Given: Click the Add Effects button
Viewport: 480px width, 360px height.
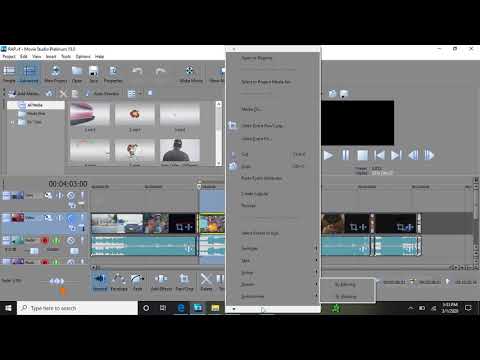Looking at the screenshot, I should point(161,282).
